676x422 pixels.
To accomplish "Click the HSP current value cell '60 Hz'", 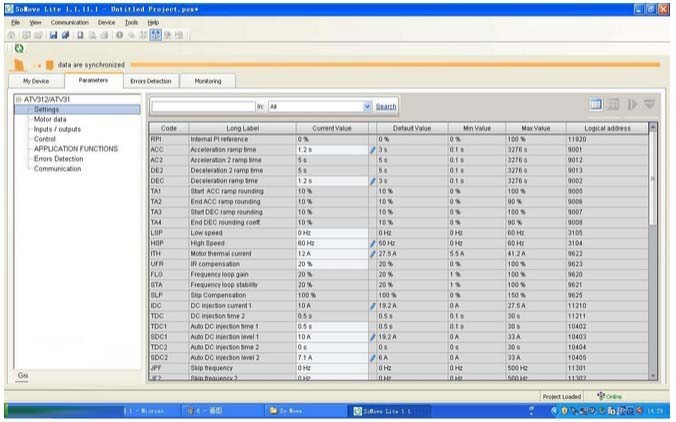I will [332, 244].
